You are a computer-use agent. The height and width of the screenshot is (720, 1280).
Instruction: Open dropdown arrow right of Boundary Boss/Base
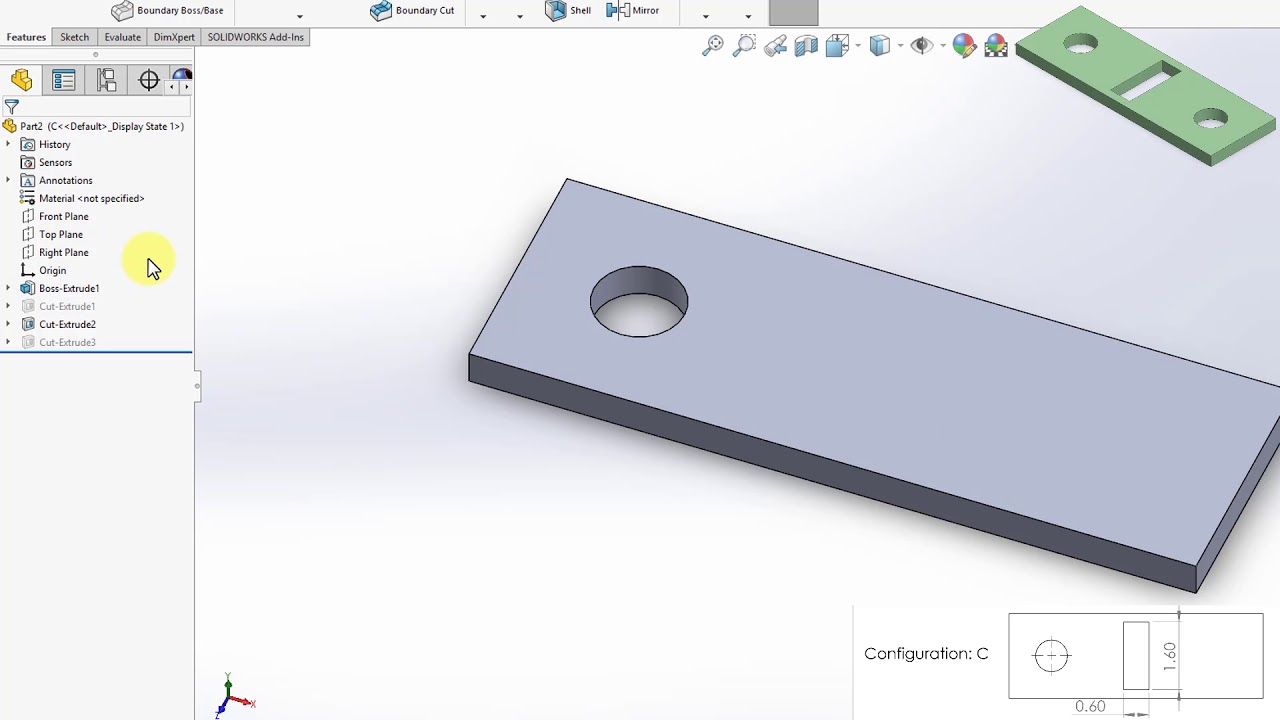pos(299,16)
